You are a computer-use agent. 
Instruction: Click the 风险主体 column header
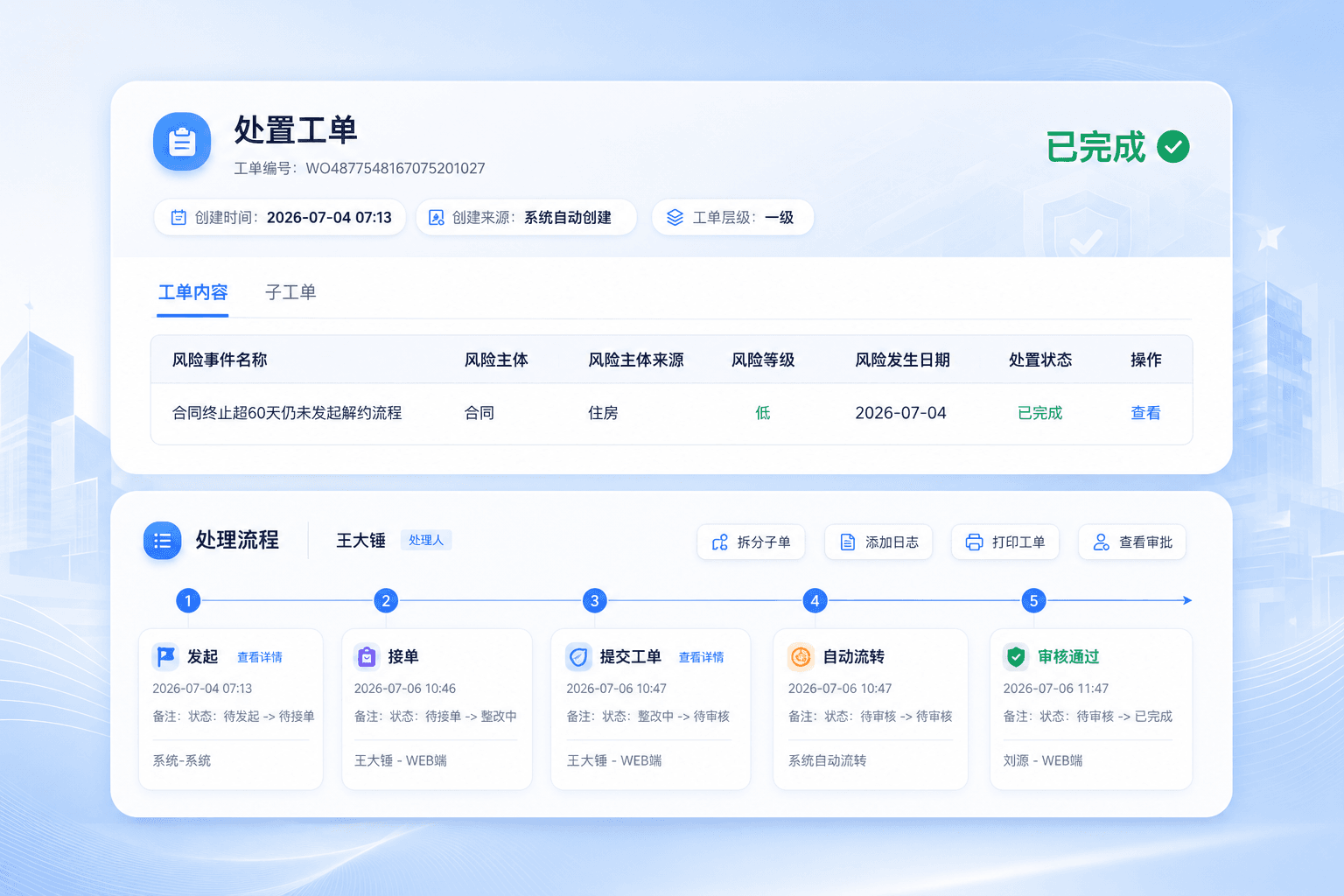coord(496,360)
